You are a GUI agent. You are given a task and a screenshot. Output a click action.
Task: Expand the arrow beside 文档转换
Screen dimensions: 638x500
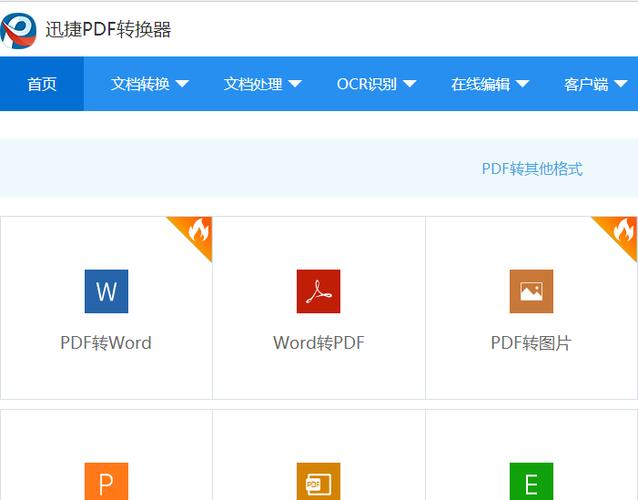click(182, 84)
